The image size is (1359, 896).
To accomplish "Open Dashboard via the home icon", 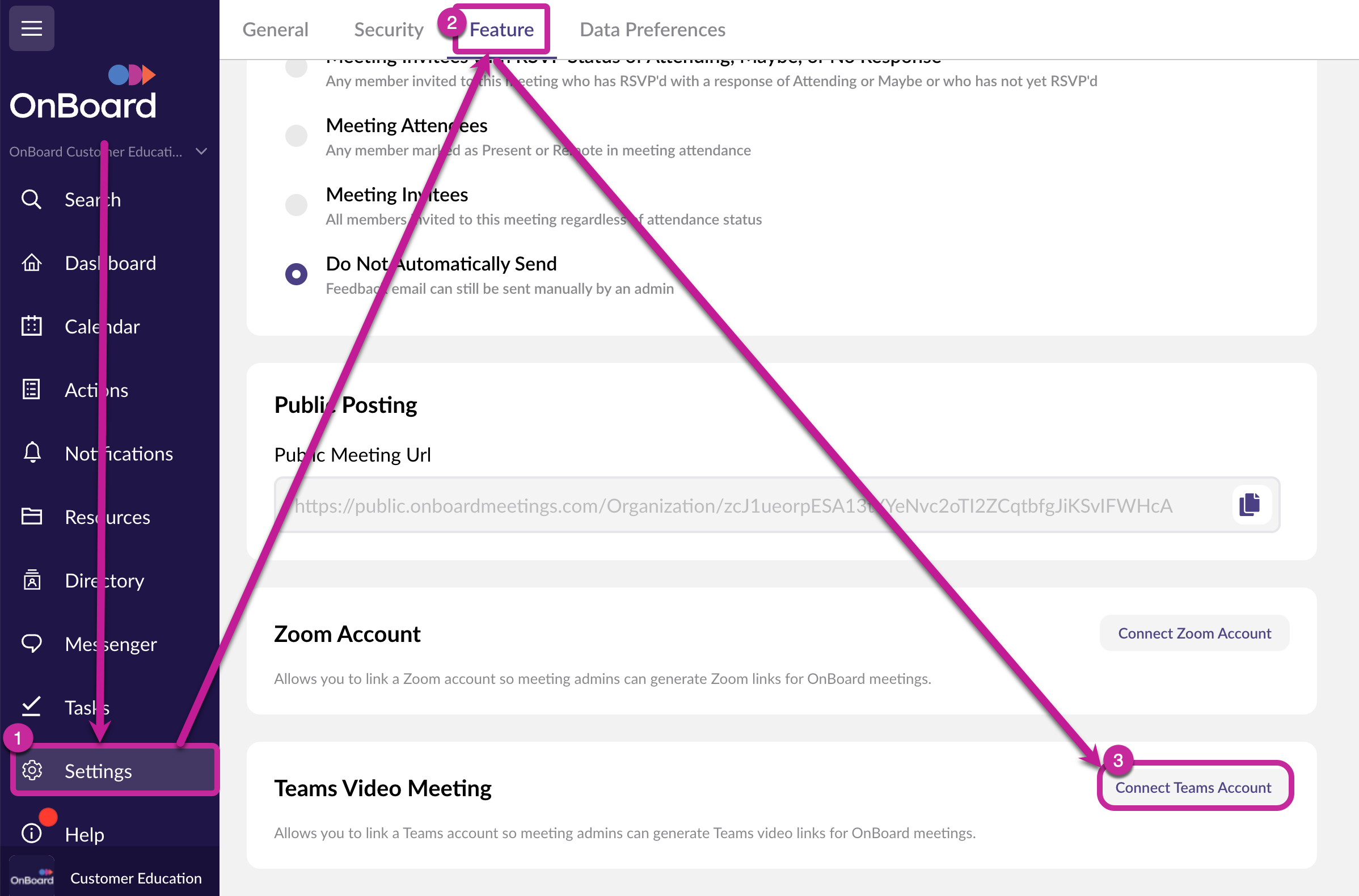I will (x=31, y=263).
